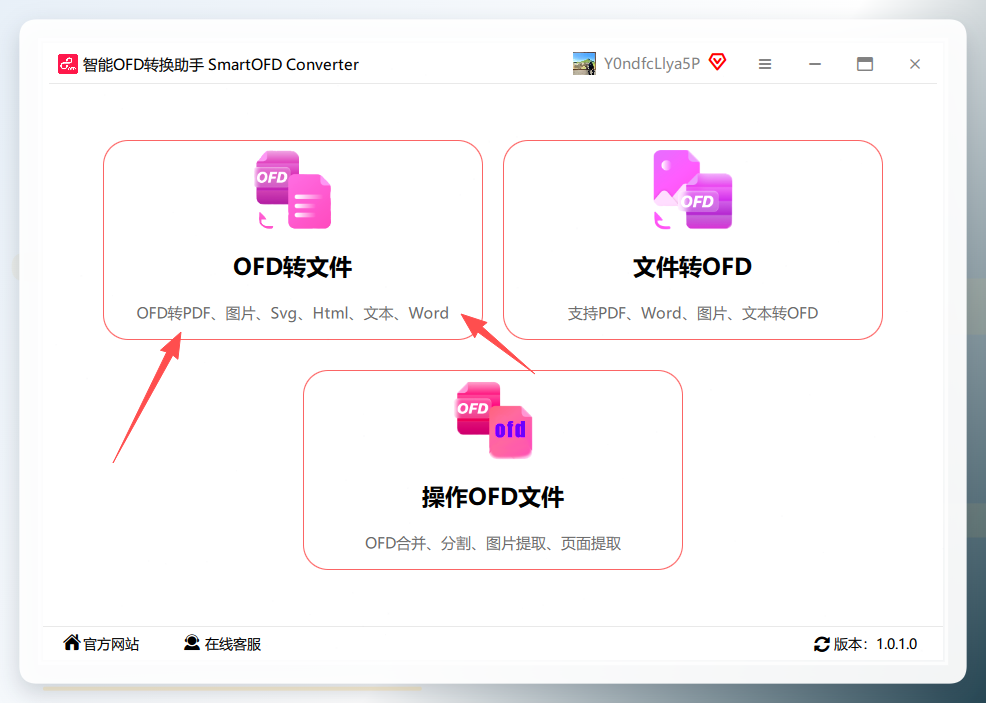
Task: Close the SmartOFD Converter window
Action: 915,64
